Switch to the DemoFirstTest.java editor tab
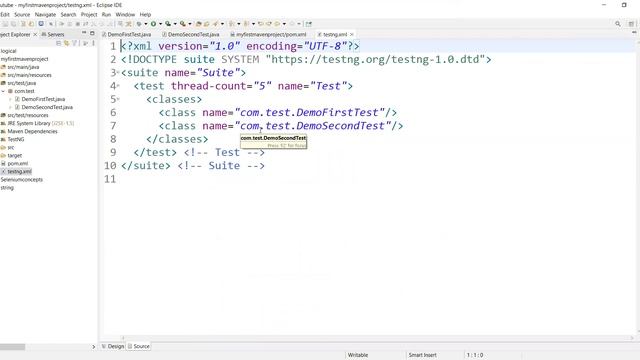The image size is (640, 360). tap(127, 34)
